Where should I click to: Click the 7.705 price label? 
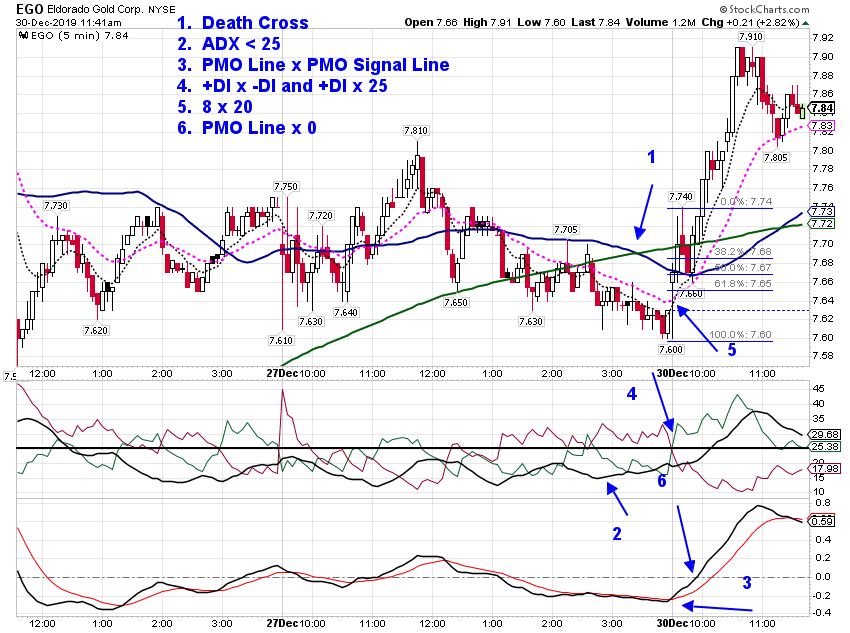coord(565,230)
